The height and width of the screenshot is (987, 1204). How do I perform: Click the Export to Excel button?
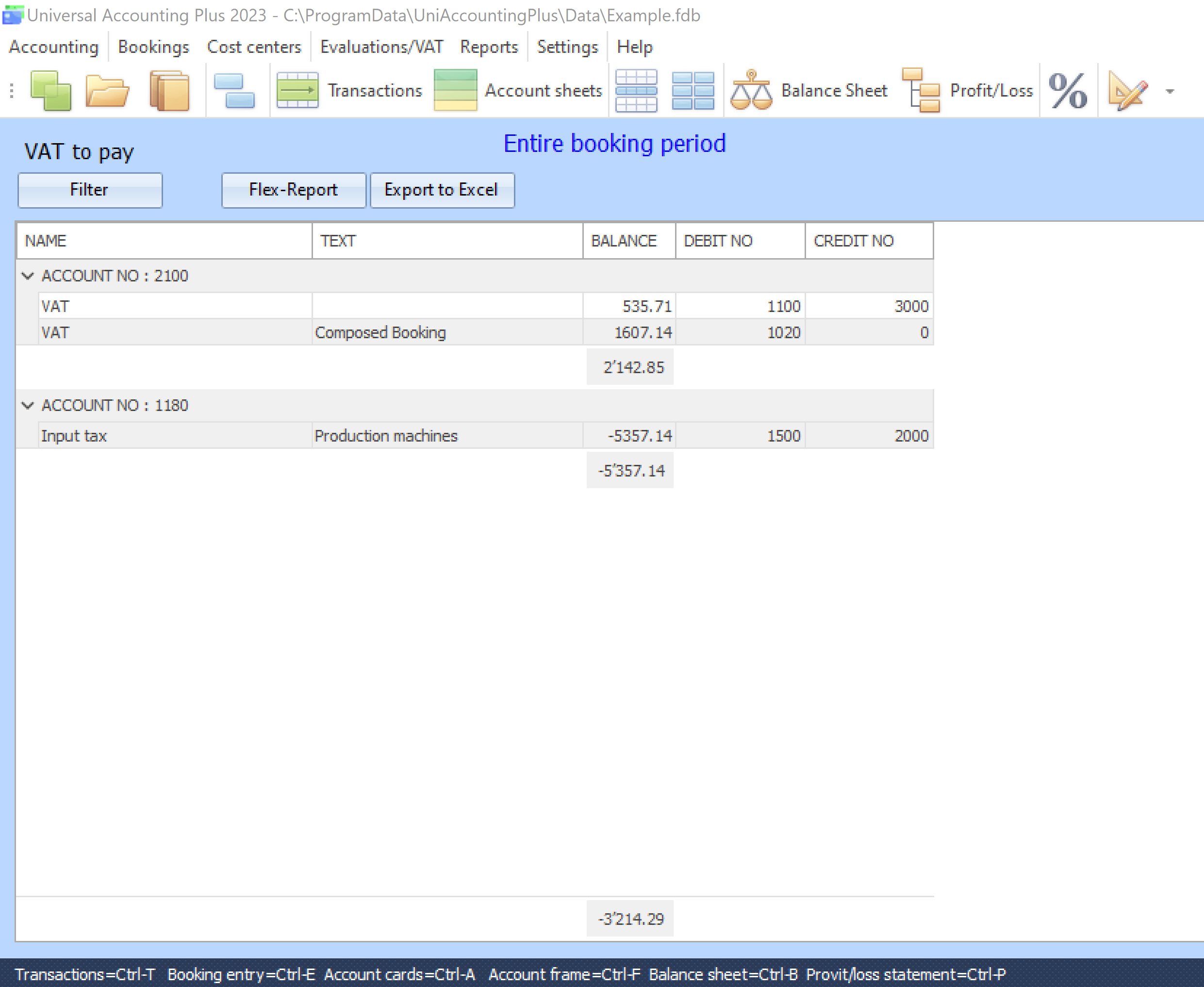[x=442, y=190]
